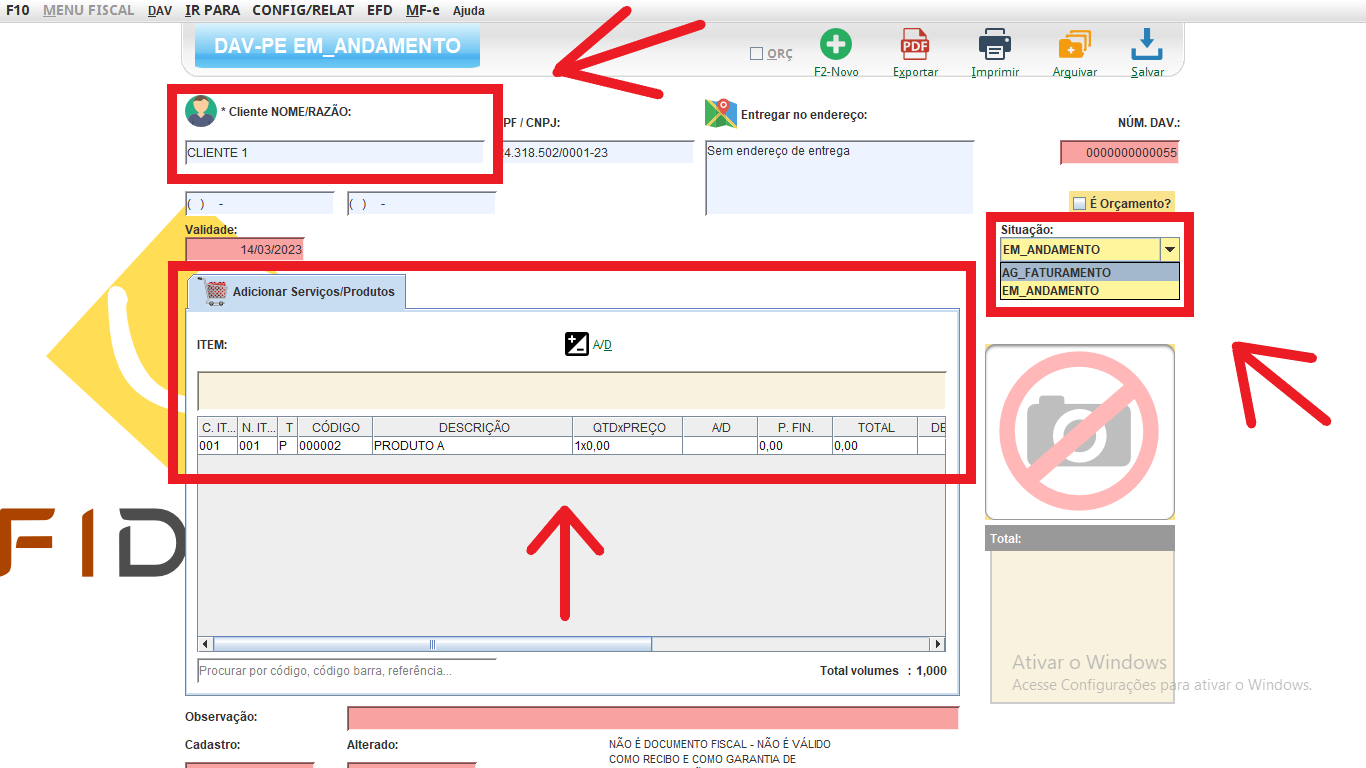Save using the Salvar download icon
Screen dimensions: 1366x768
(1147, 45)
